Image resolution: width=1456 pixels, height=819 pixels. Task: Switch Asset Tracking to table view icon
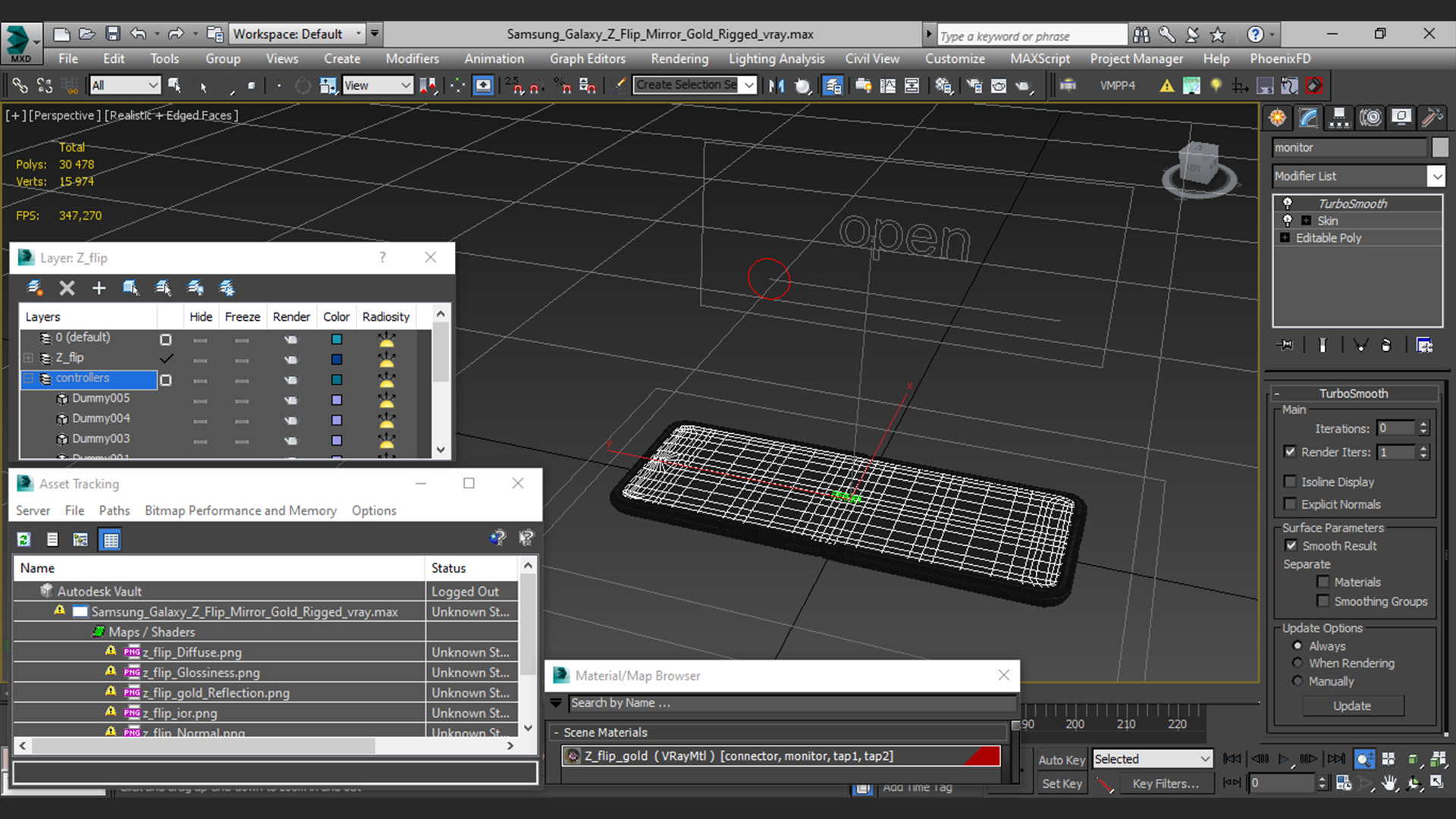coord(111,539)
